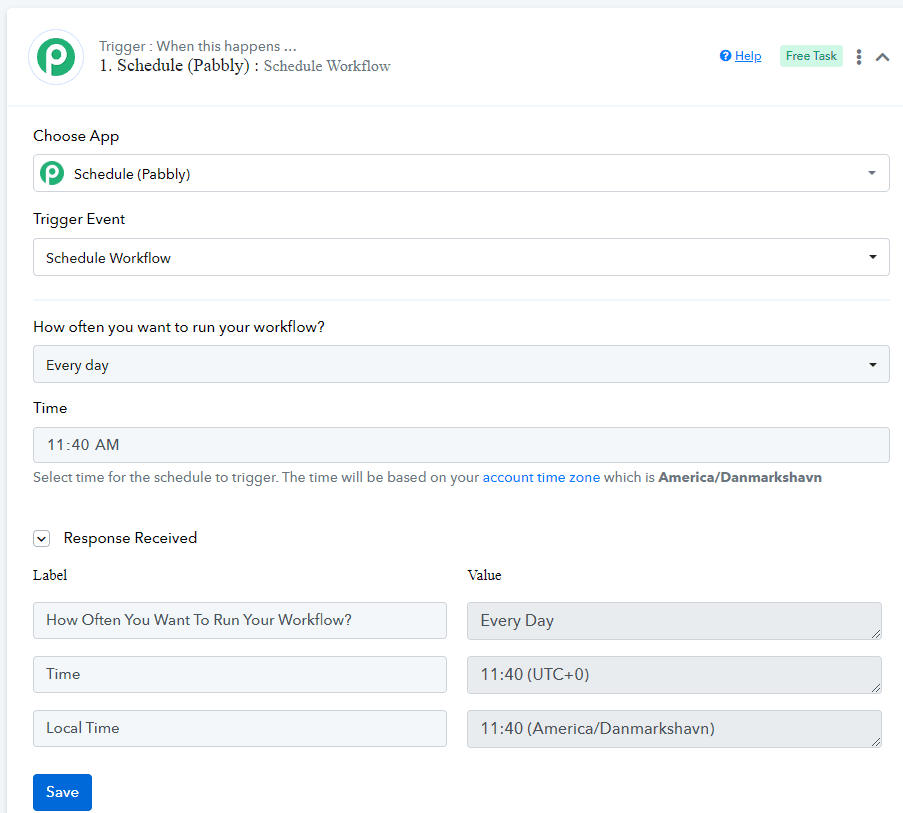Click the step title Schedule (Pabbly)
903x813 pixels.
click(183, 66)
